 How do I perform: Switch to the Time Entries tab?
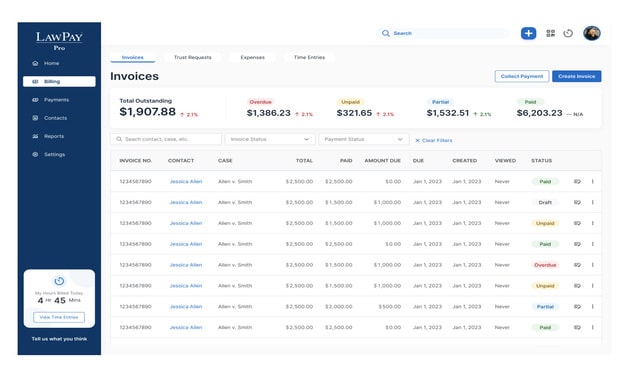click(309, 57)
